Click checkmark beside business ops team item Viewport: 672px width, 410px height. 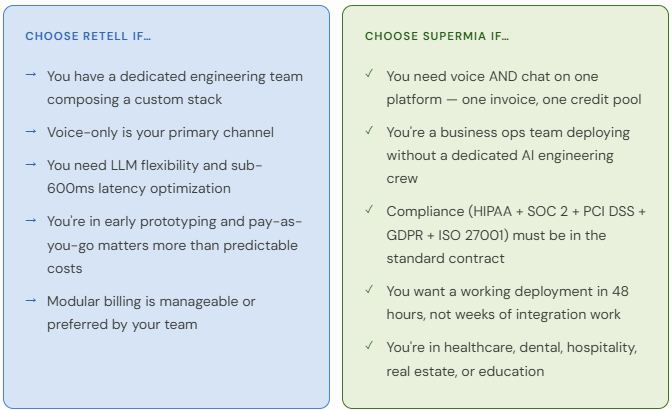369,130
